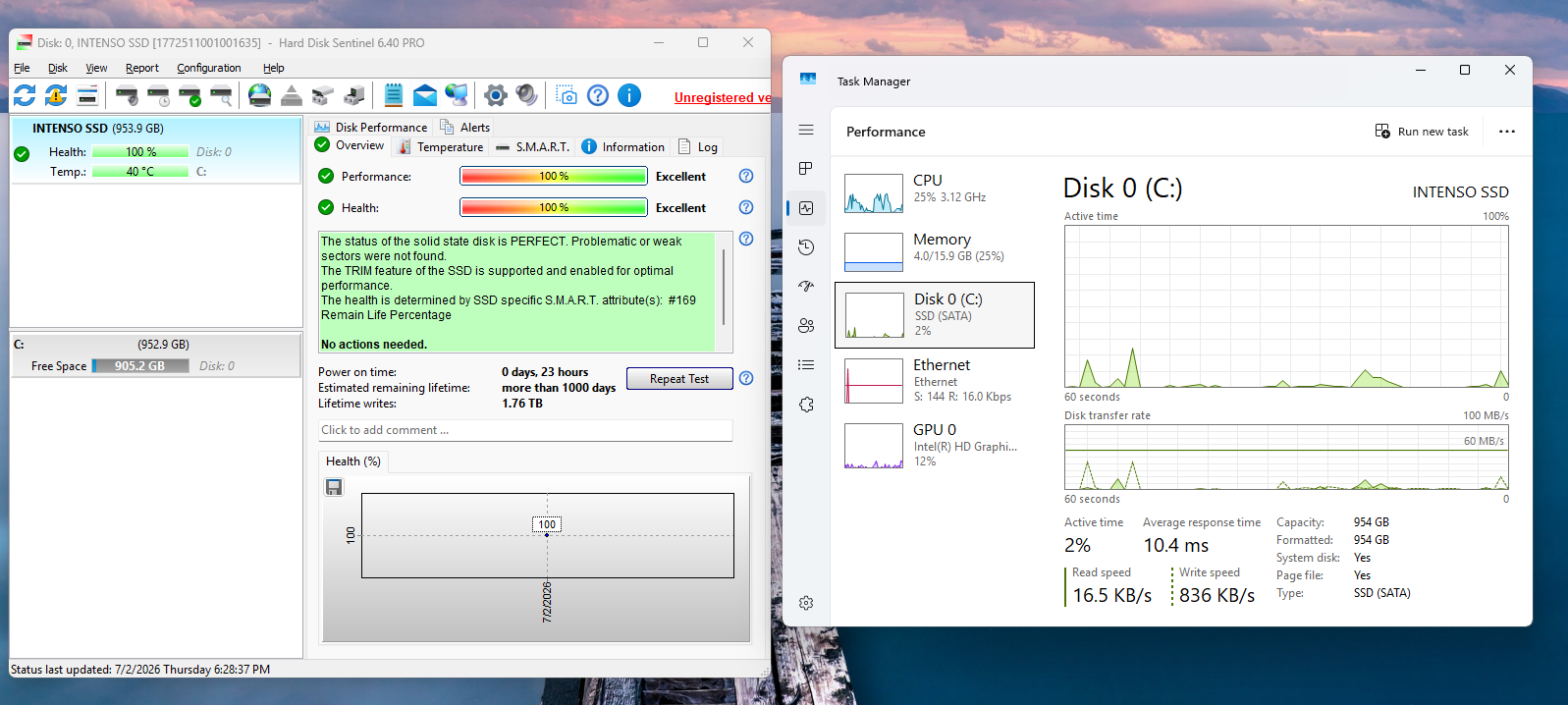Click the blue envelope send mail icon
1568x705 pixels.
click(x=425, y=95)
